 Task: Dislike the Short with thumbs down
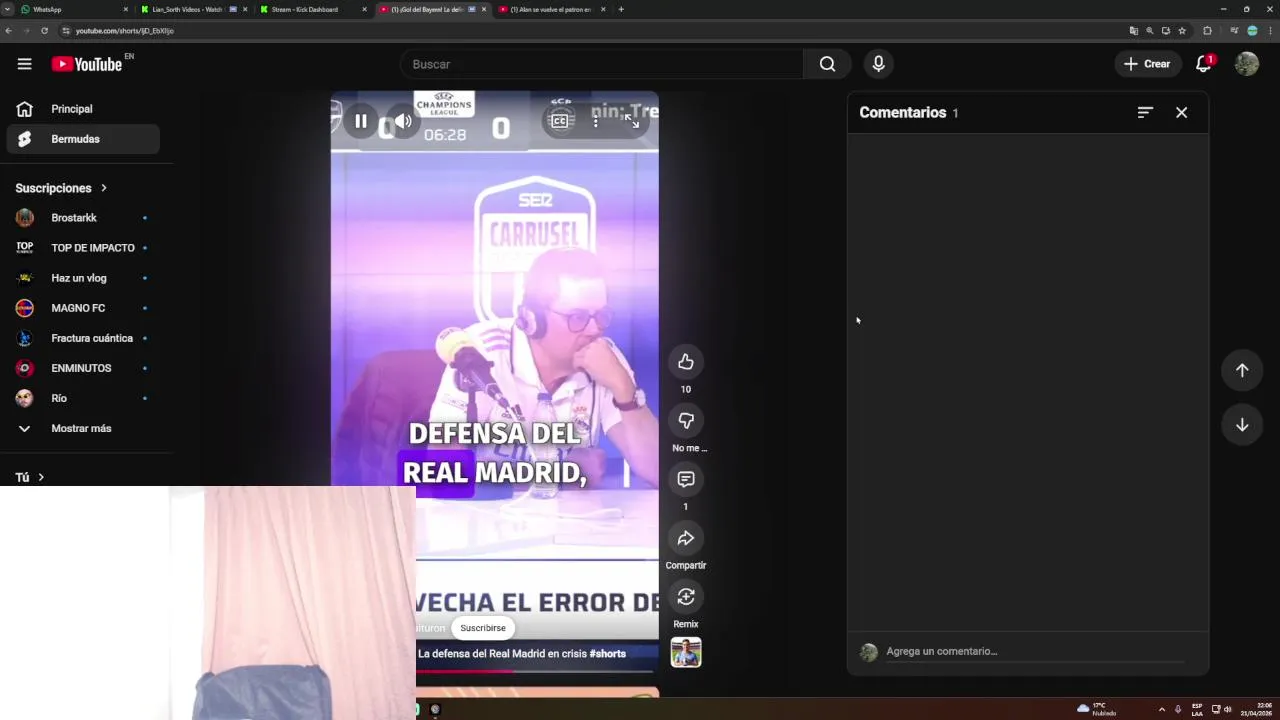pos(686,421)
